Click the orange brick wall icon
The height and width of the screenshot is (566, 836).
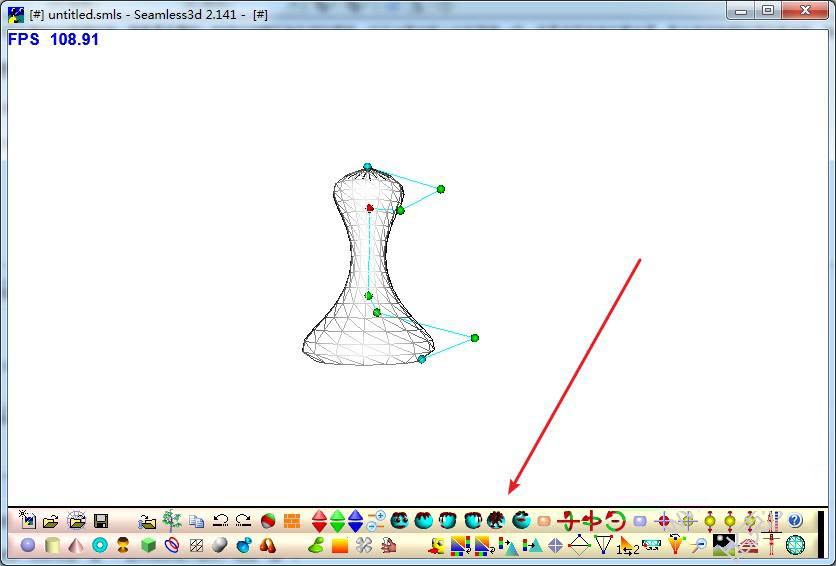pyautogui.click(x=292, y=521)
